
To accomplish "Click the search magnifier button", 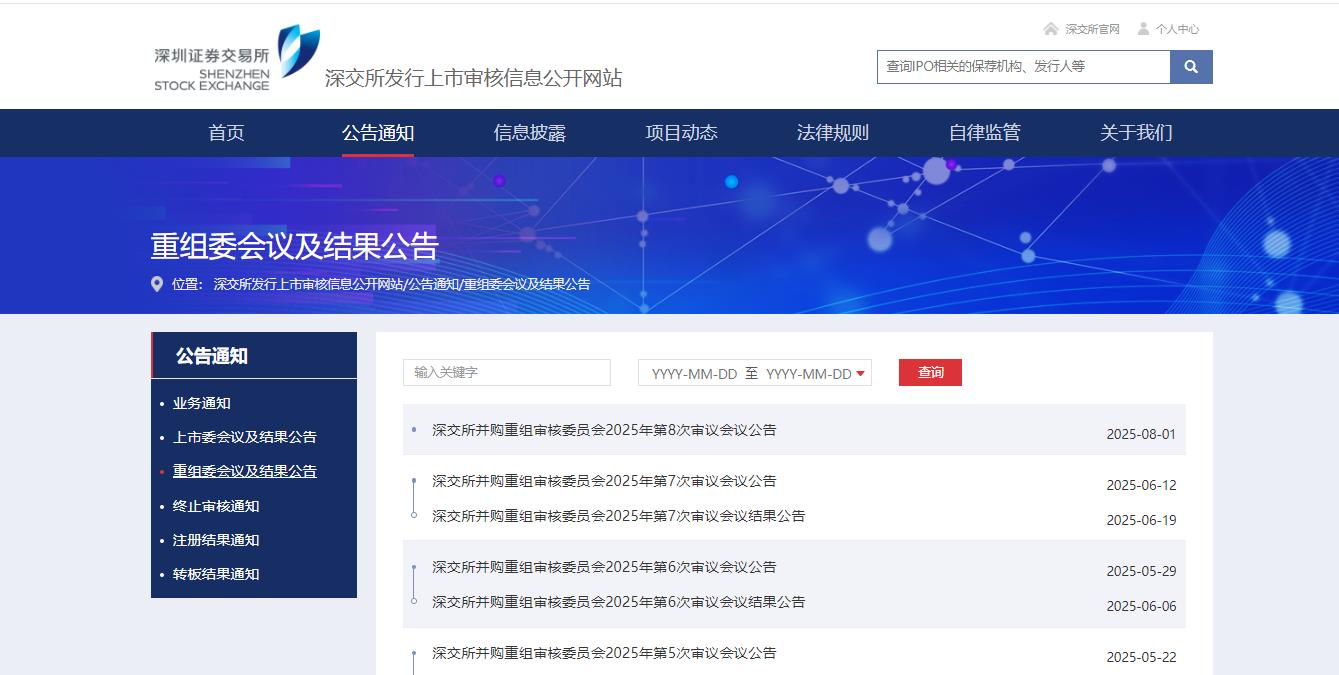I will (1191, 67).
